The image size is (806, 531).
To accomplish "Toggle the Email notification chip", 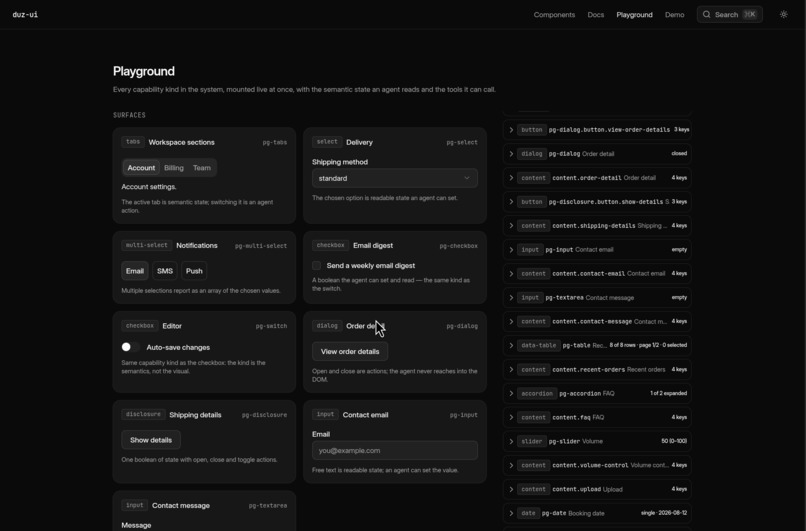I will coord(135,271).
